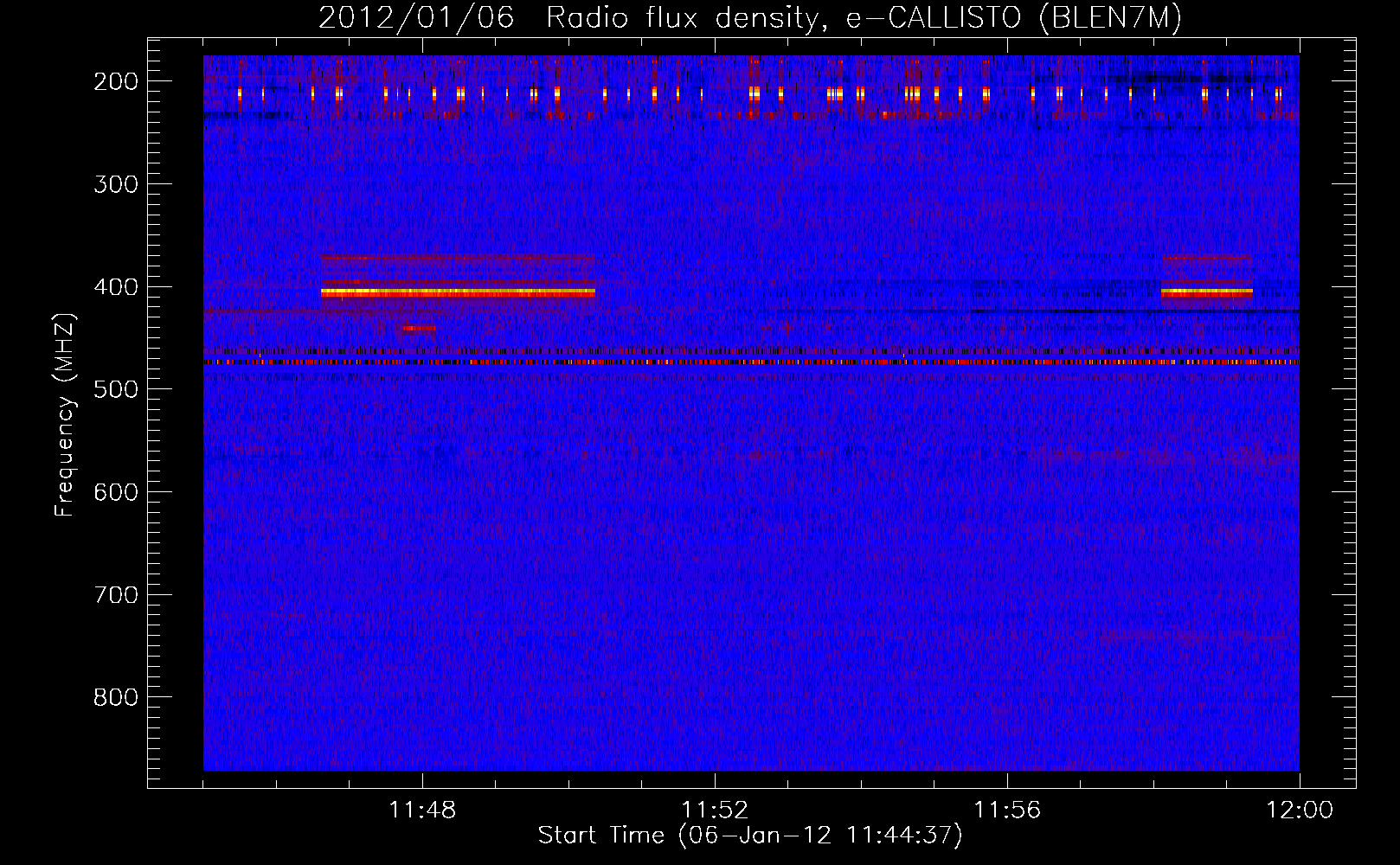Viewport: 1400px width, 865px height.
Task: Click the "11:56" time tick label
Action: pos(1007,811)
